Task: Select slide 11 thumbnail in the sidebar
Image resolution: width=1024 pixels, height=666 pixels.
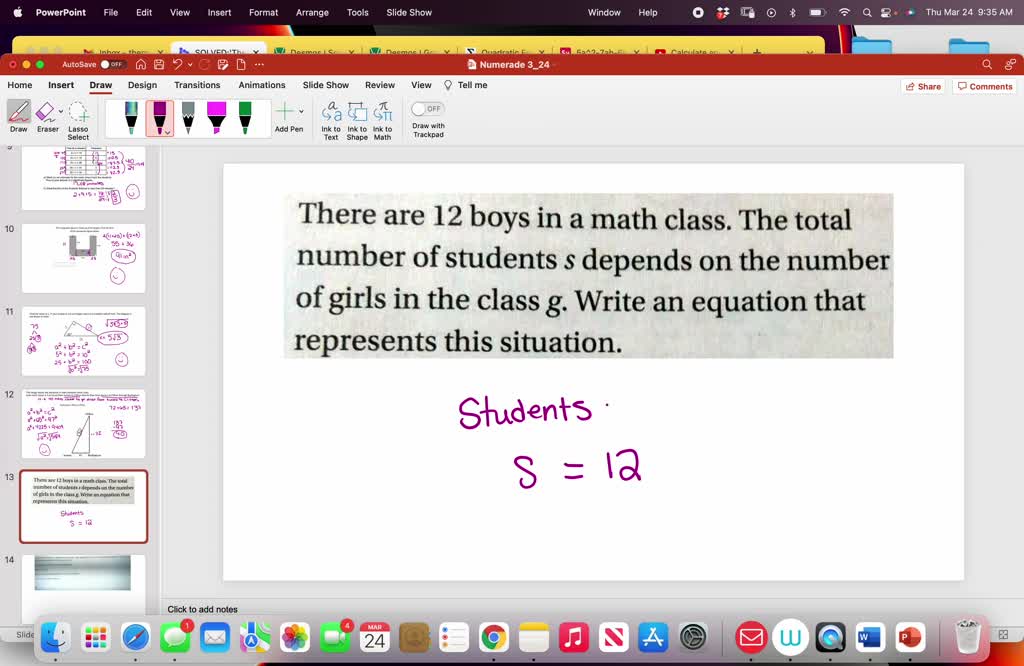Action: (84, 341)
